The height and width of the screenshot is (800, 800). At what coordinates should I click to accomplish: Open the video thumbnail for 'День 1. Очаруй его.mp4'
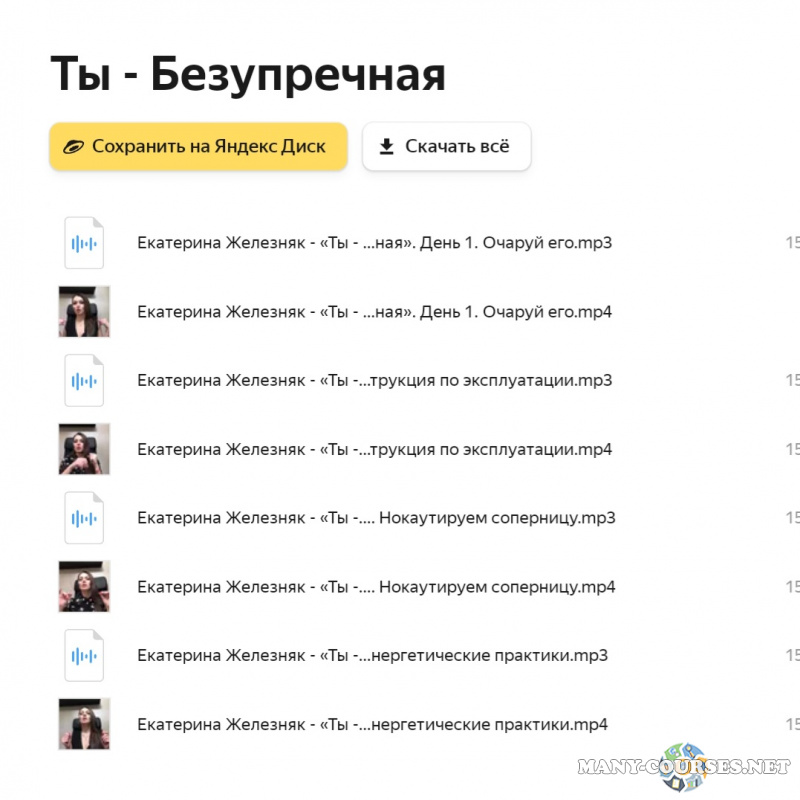(x=84, y=311)
